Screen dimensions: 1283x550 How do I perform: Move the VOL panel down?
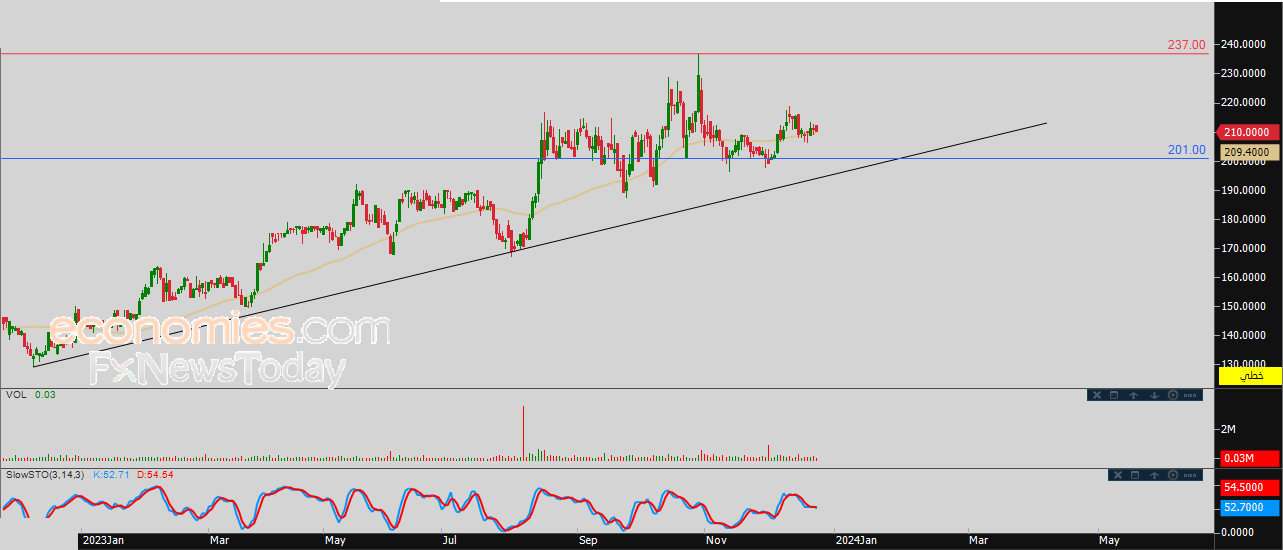1154,395
